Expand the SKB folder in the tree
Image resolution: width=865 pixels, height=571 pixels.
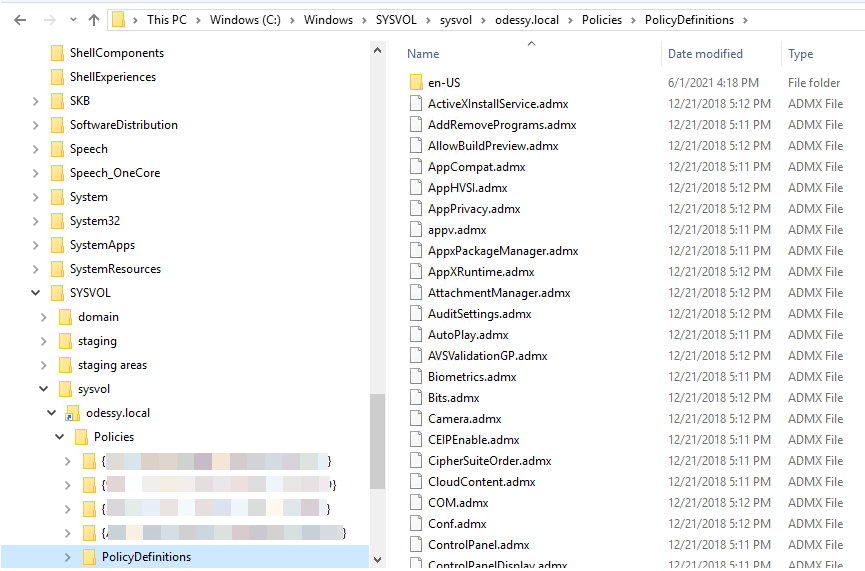point(36,101)
